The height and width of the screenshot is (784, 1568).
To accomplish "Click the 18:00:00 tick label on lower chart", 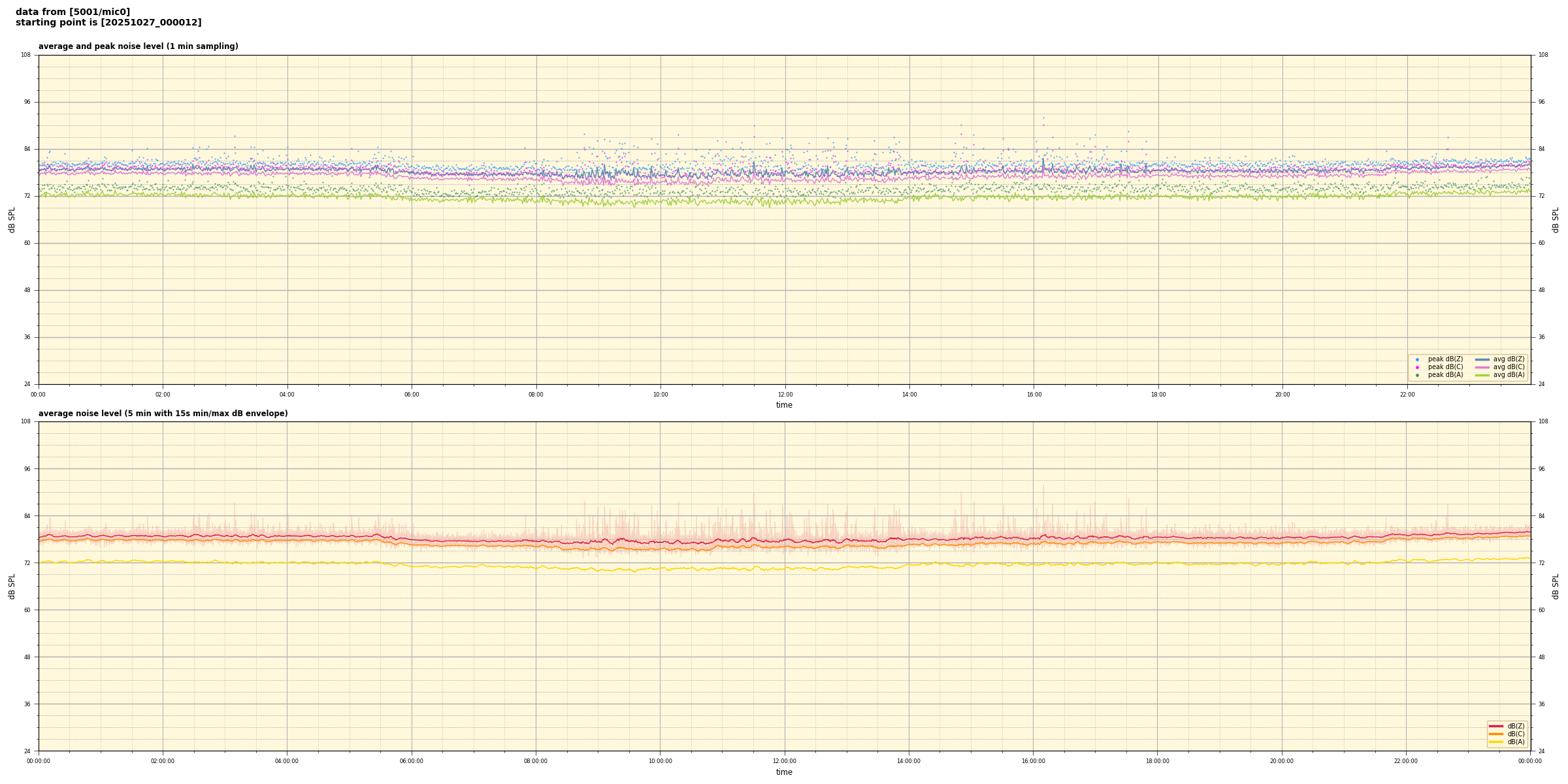I will coord(1157,761).
